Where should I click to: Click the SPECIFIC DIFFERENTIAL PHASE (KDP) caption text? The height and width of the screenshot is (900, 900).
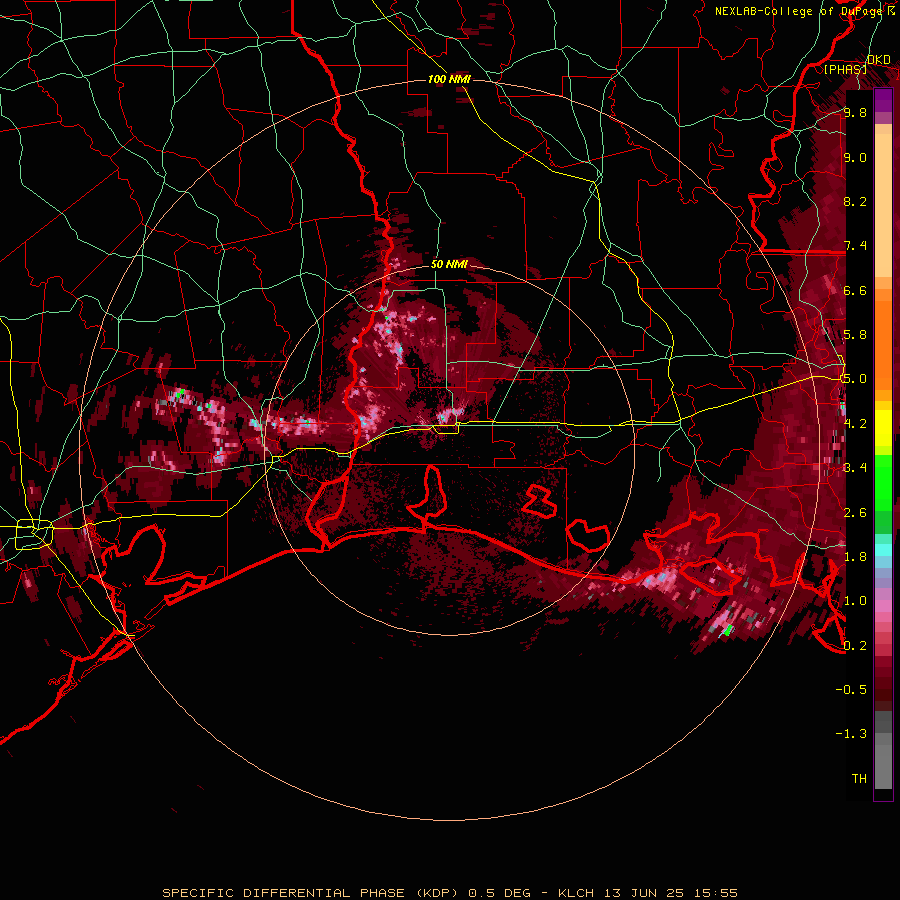point(310,893)
